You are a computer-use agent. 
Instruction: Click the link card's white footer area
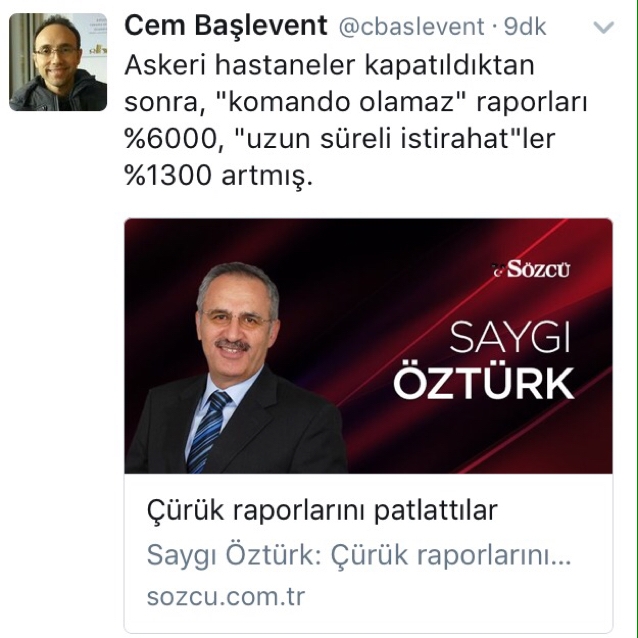coord(368,553)
